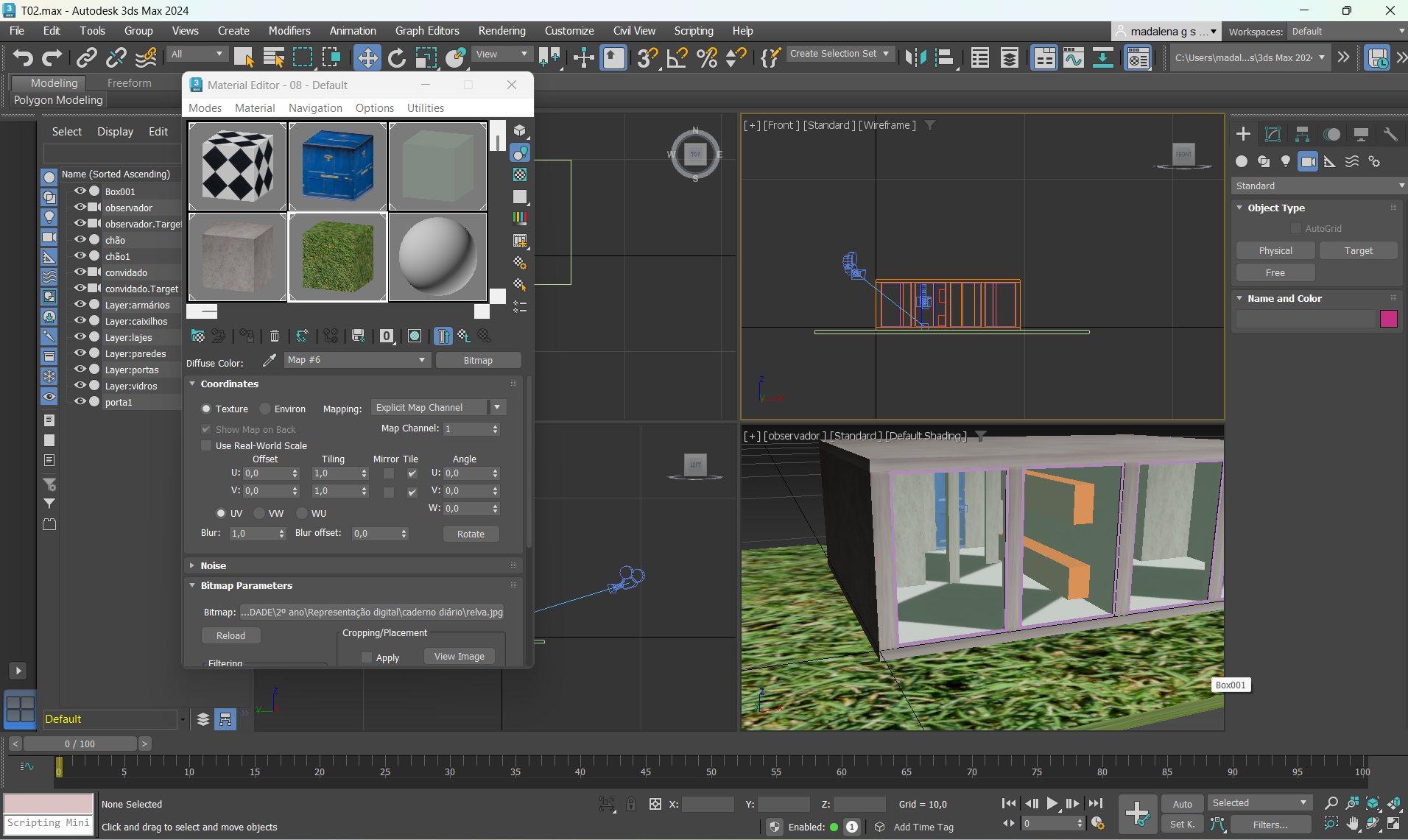Open the Create Selection Set dropdown
This screenshot has height=840, width=1408.
click(x=839, y=54)
